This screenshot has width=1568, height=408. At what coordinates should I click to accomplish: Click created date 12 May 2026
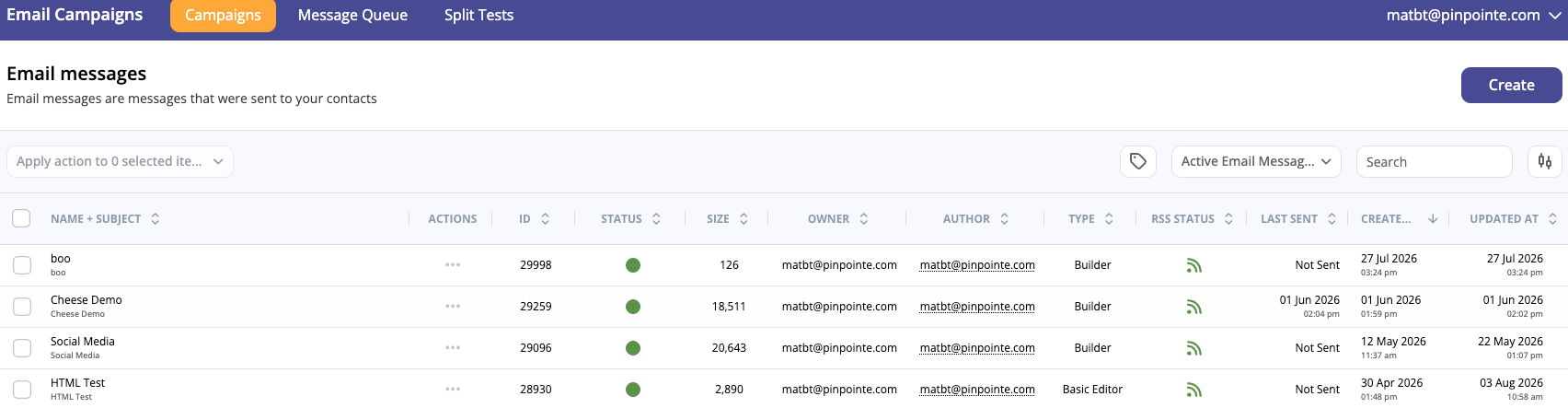[x=1393, y=342]
